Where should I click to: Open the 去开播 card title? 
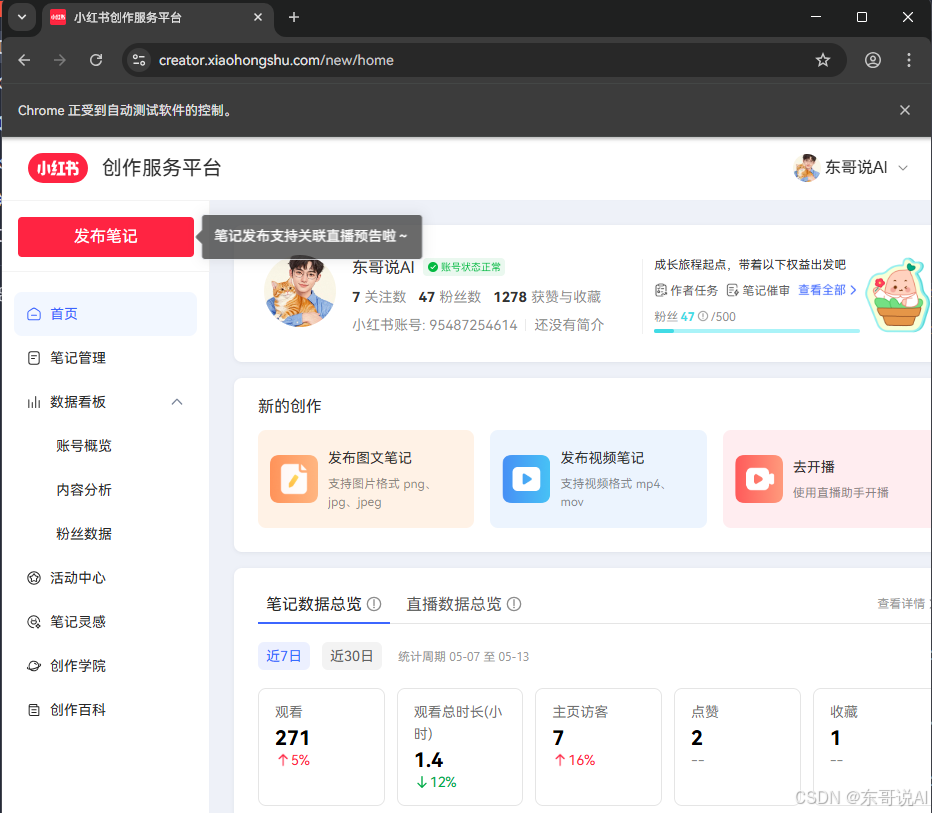(x=814, y=467)
